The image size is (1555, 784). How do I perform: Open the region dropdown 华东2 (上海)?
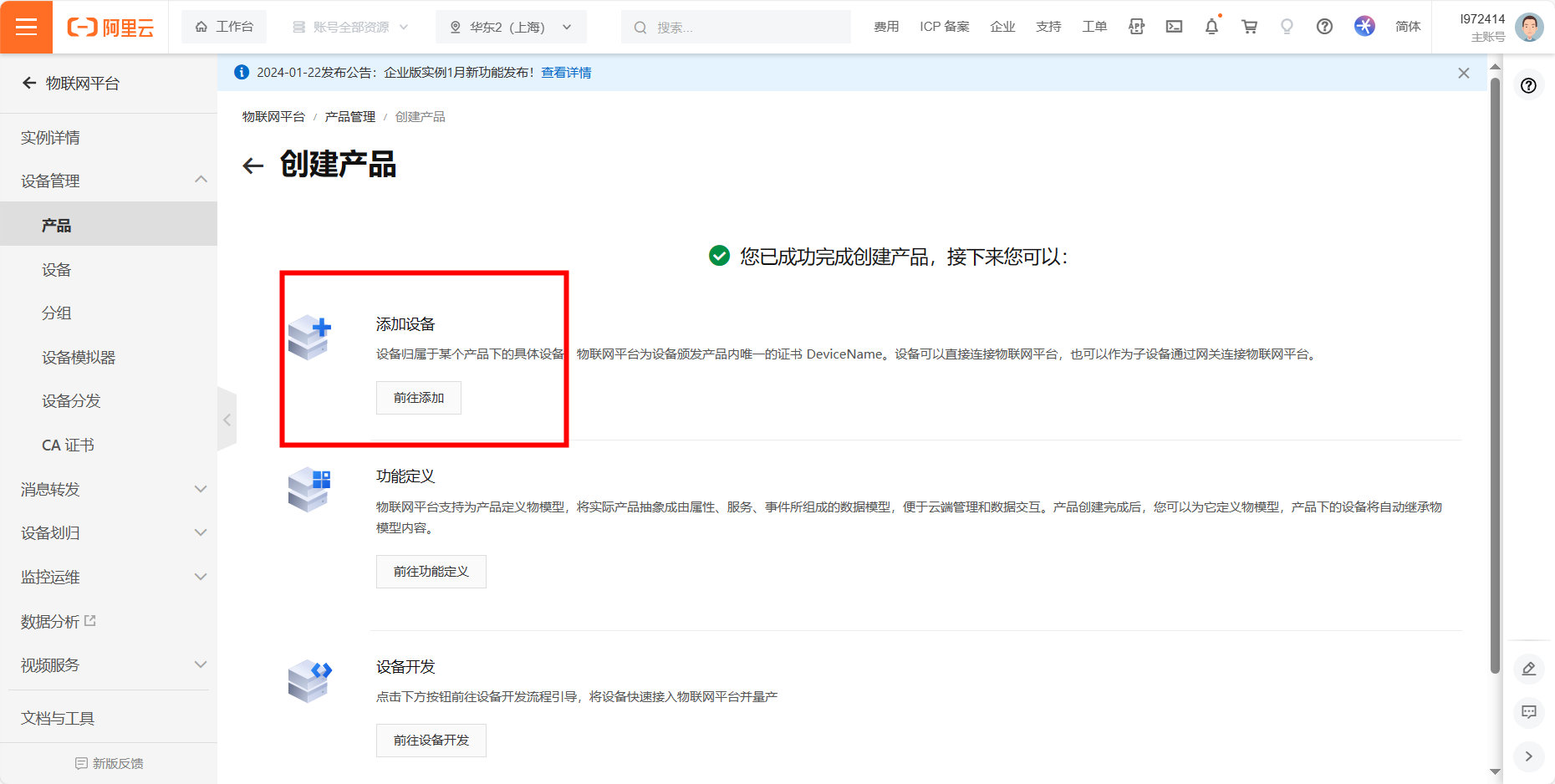pos(511,27)
